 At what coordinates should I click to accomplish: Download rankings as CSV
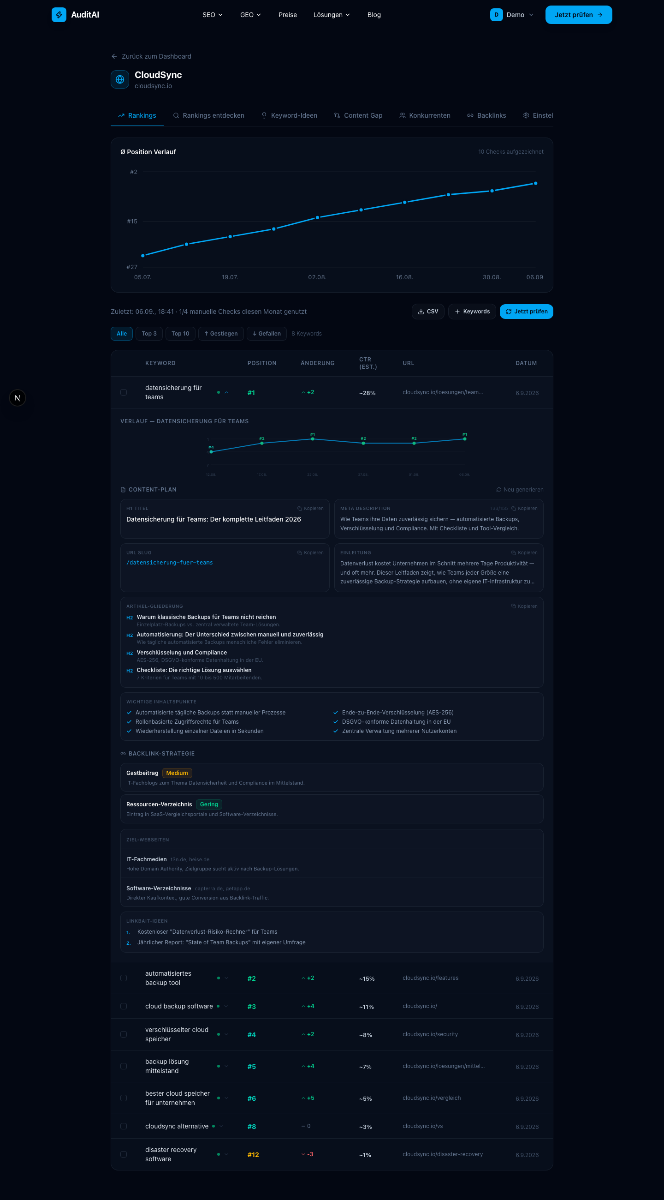tap(428, 311)
